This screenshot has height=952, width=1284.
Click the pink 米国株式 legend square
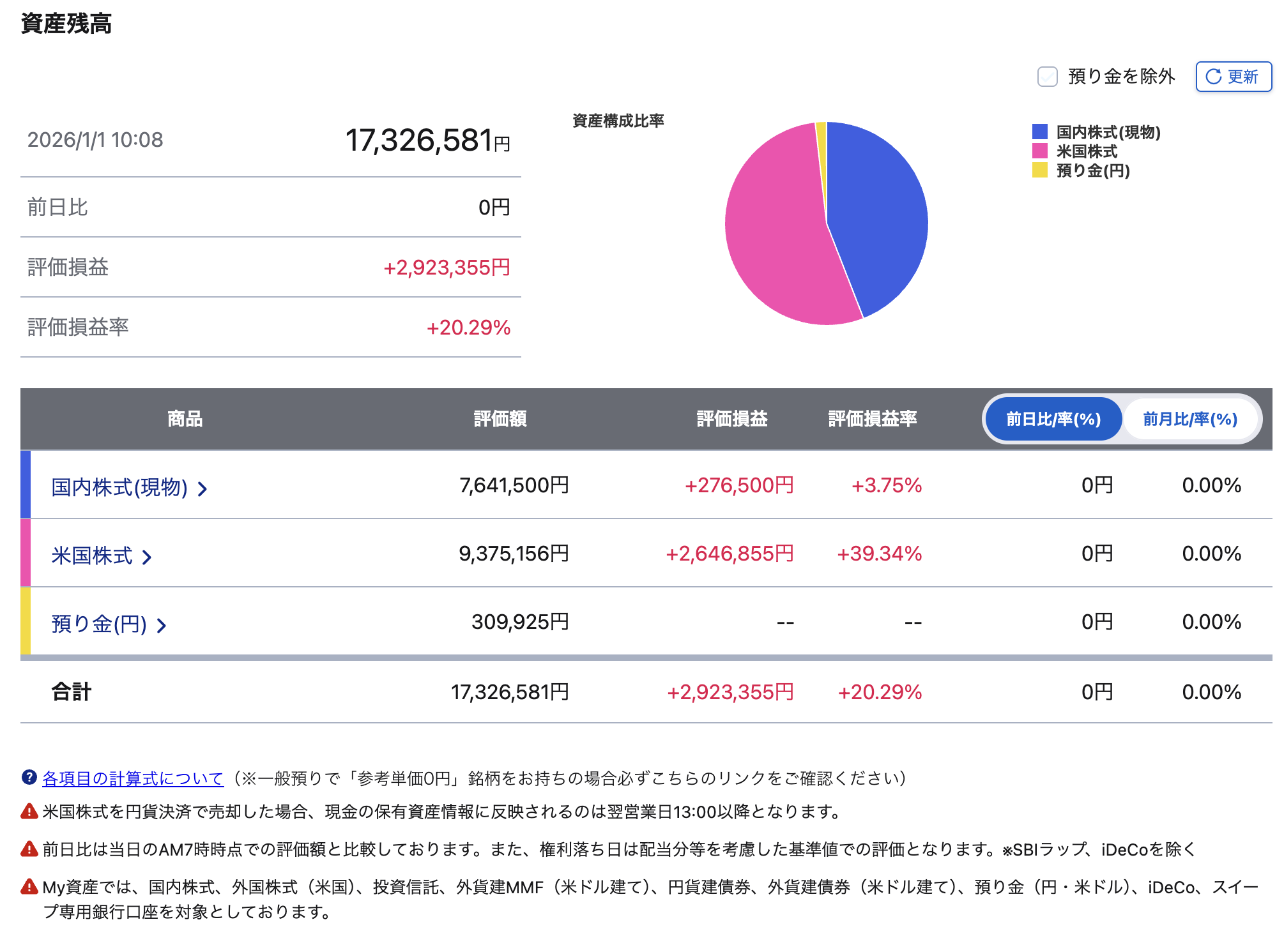click(x=1039, y=151)
